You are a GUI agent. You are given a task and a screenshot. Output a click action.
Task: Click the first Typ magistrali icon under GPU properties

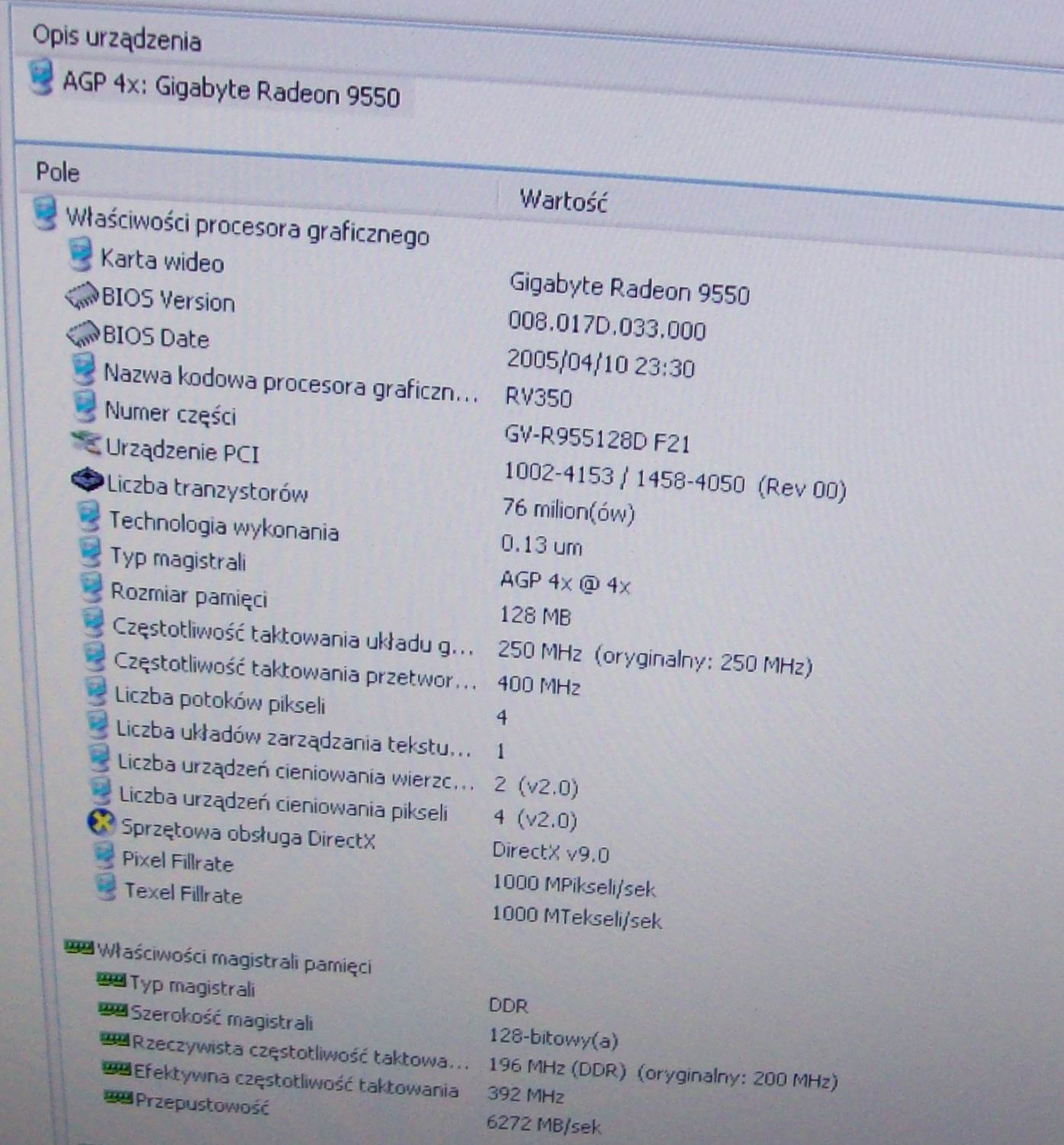click(x=91, y=552)
